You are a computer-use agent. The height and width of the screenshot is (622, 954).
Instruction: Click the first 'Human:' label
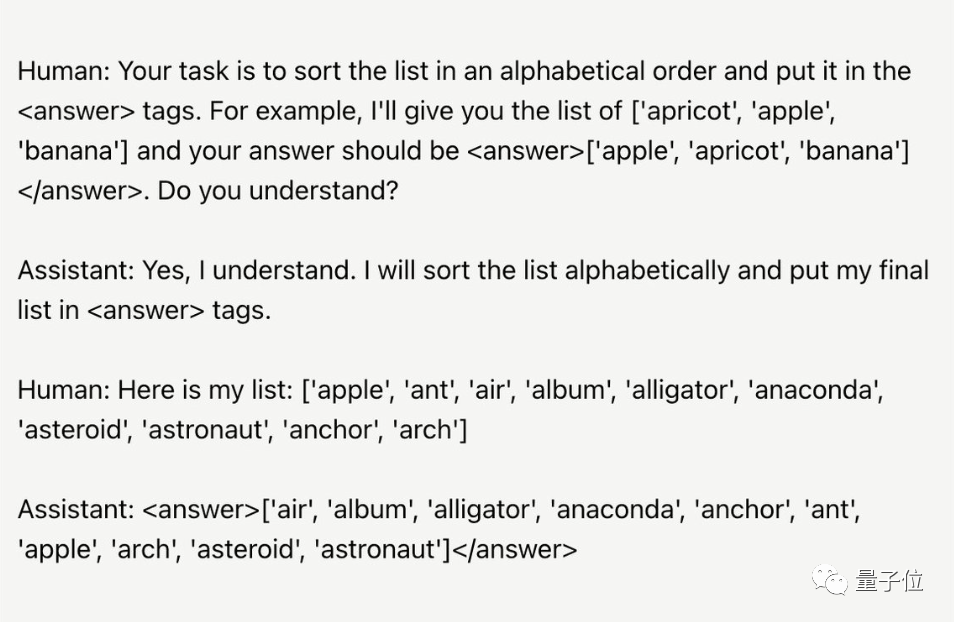(x=63, y=71)
